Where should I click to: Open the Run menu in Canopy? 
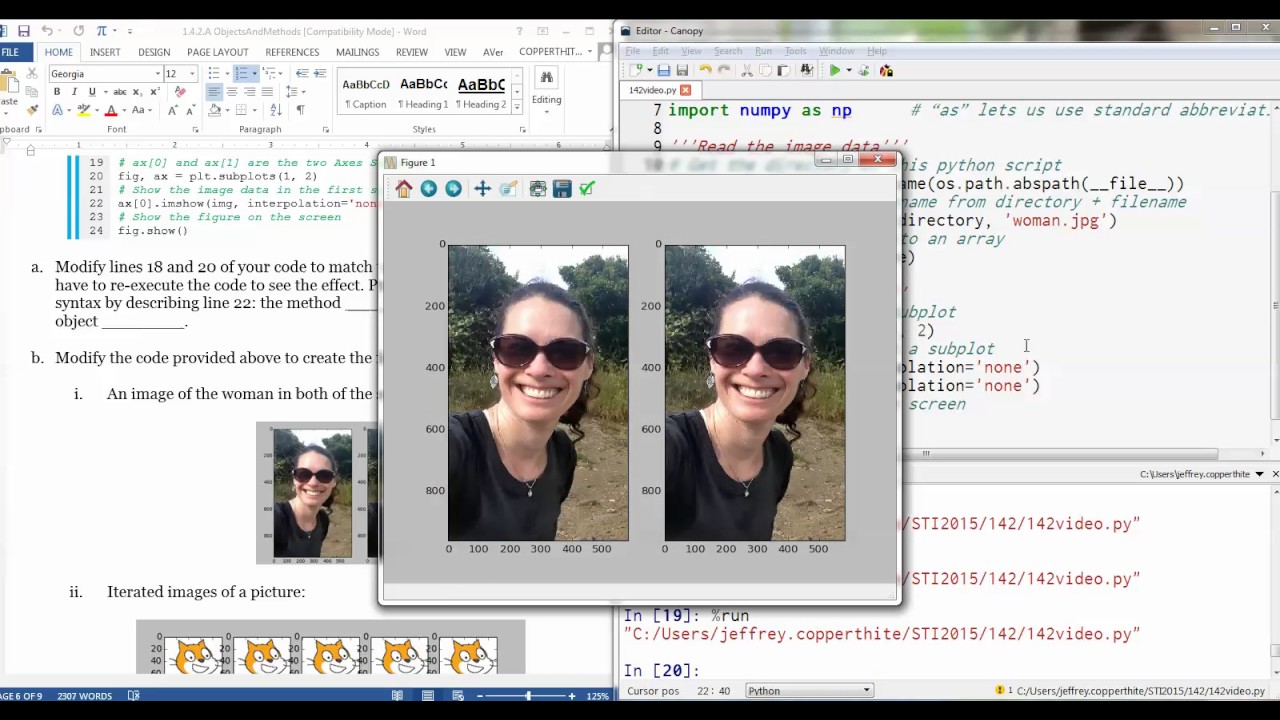pyautogui.click(x=763, y=51)
